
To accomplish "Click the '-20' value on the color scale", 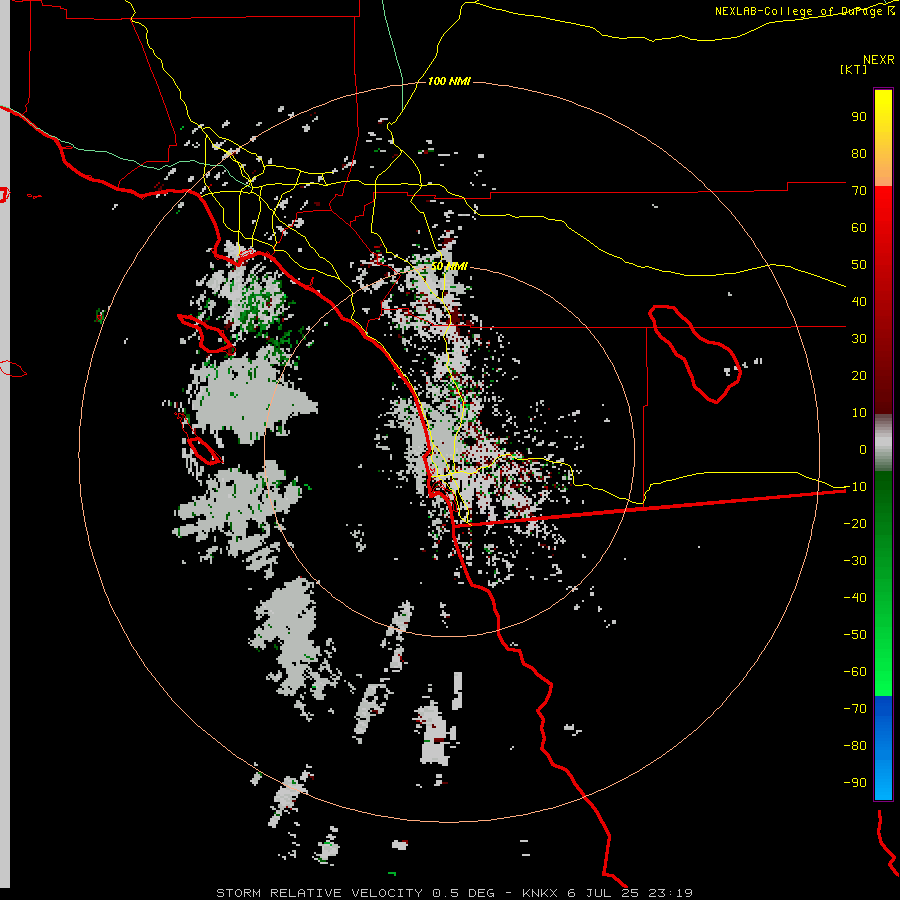I will [x=855, y=523].
